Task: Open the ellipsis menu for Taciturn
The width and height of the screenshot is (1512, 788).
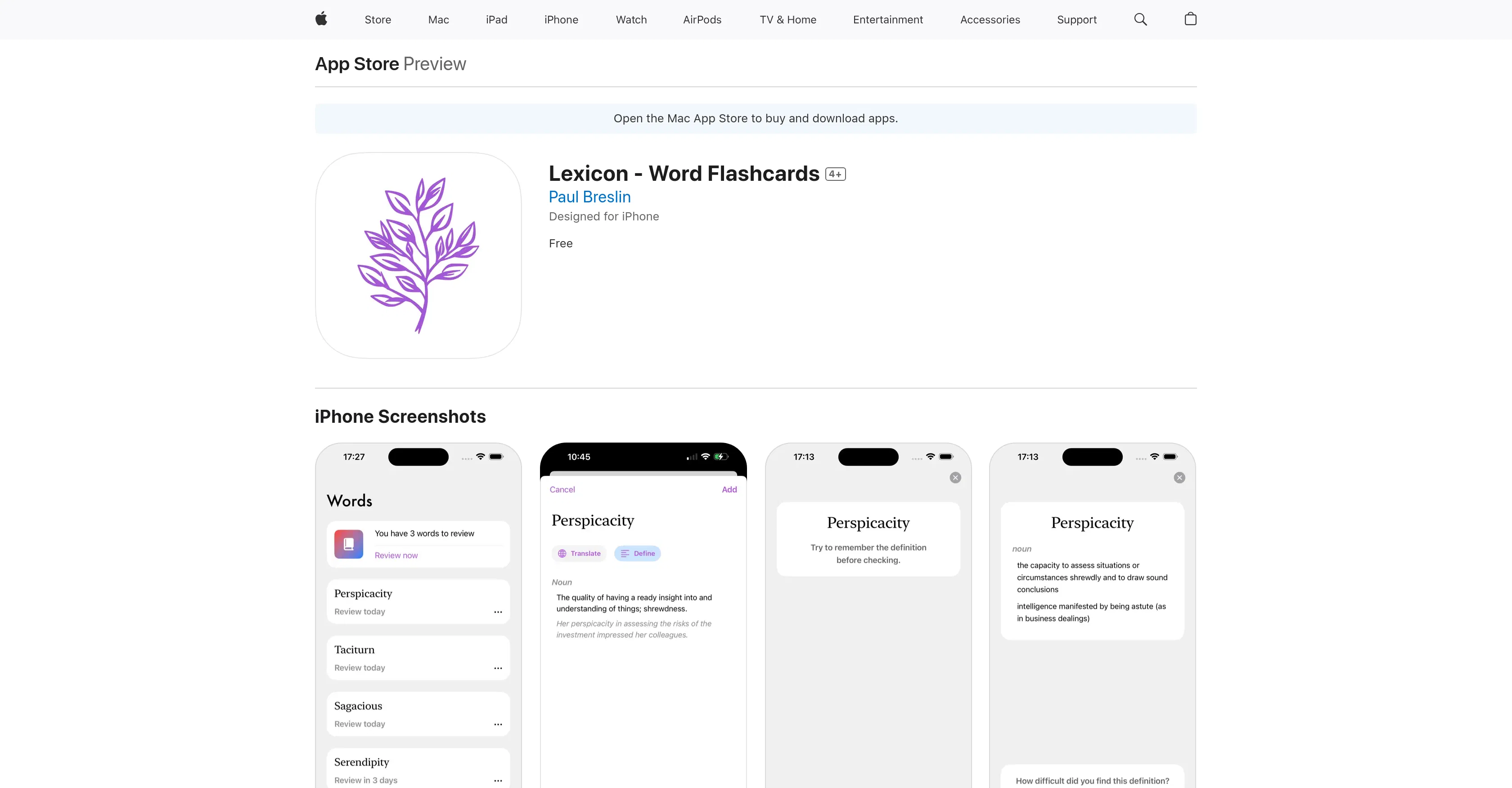Action: [498, 668]
